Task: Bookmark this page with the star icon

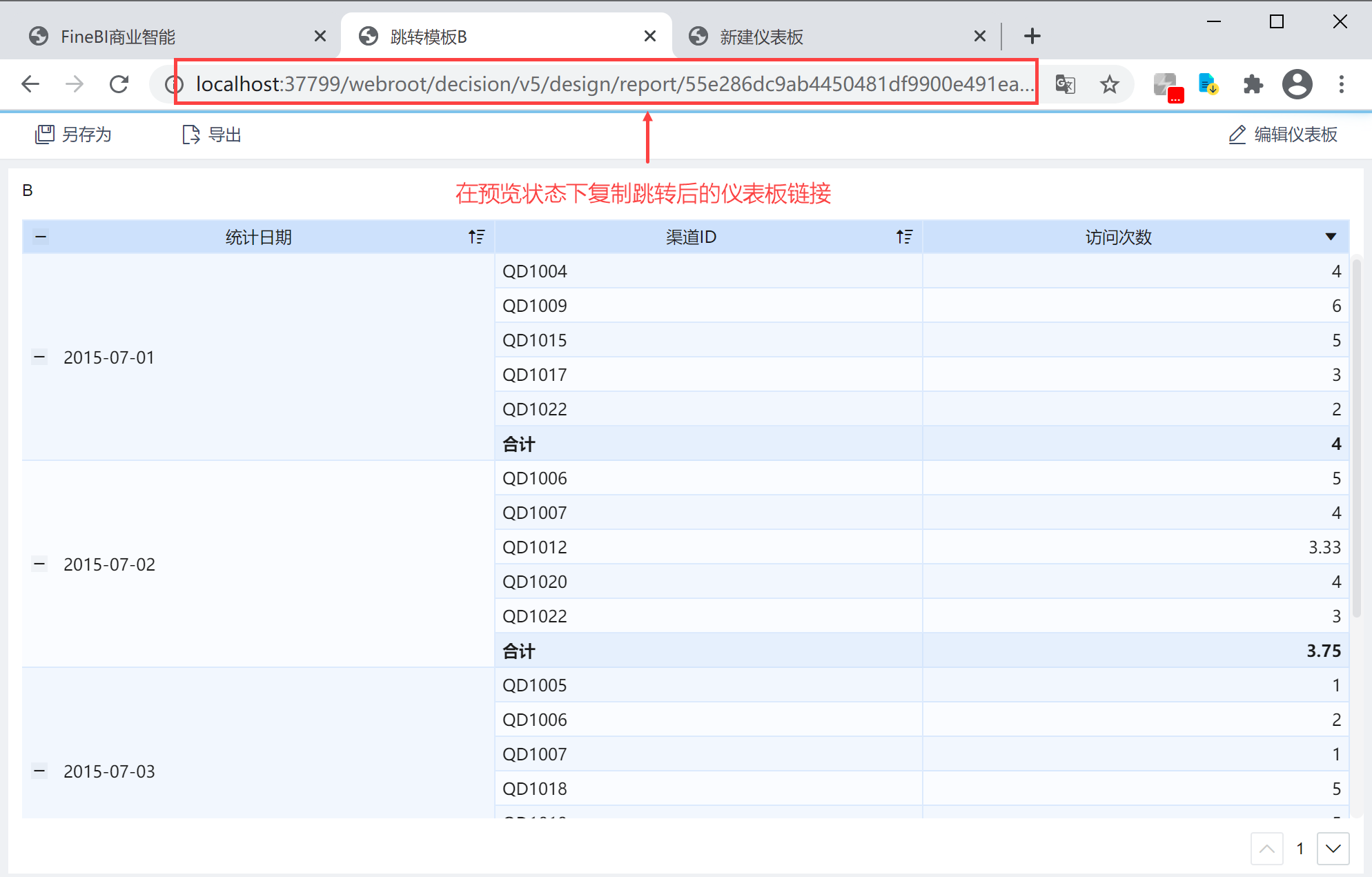Action: (x=1109, y=84)
